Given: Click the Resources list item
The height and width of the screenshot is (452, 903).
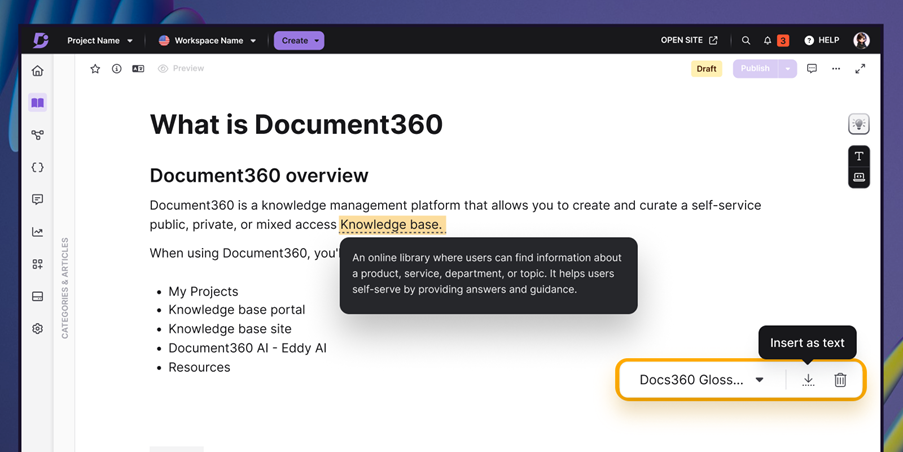Looking at the screenshot, I should (199, 367).
